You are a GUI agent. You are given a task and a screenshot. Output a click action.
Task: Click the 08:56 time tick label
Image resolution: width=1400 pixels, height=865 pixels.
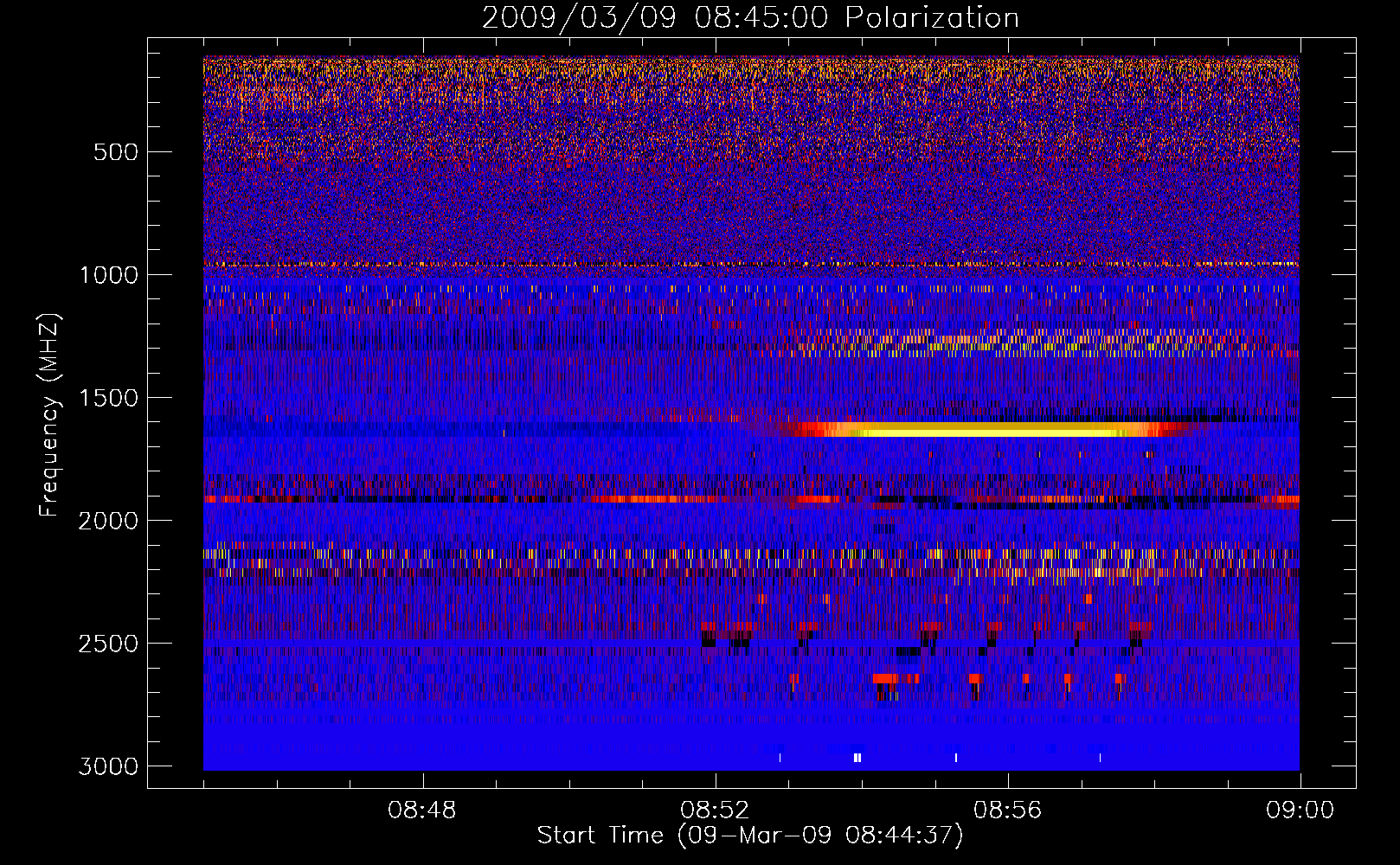1008,811
